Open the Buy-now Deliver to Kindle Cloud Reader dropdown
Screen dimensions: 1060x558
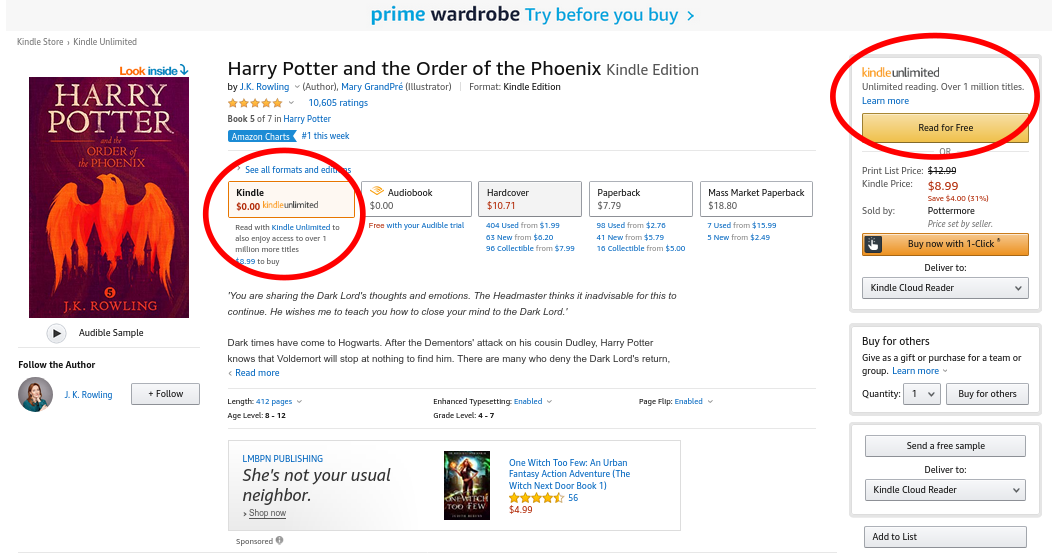(x=945, y=288)
